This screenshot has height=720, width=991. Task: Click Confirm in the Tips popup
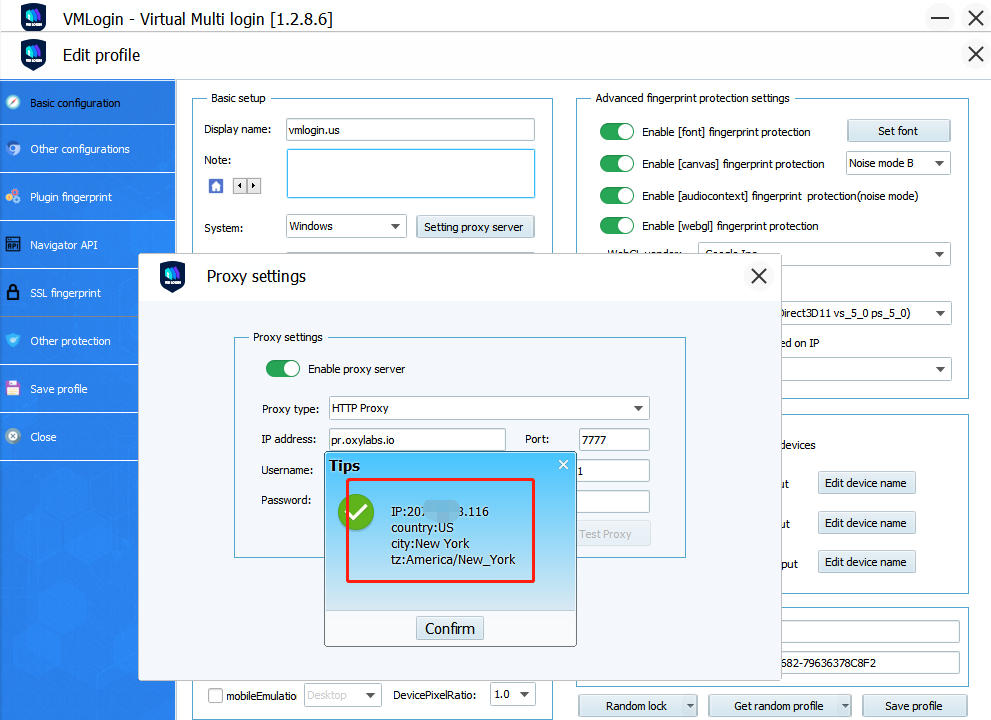pos(449,628)
